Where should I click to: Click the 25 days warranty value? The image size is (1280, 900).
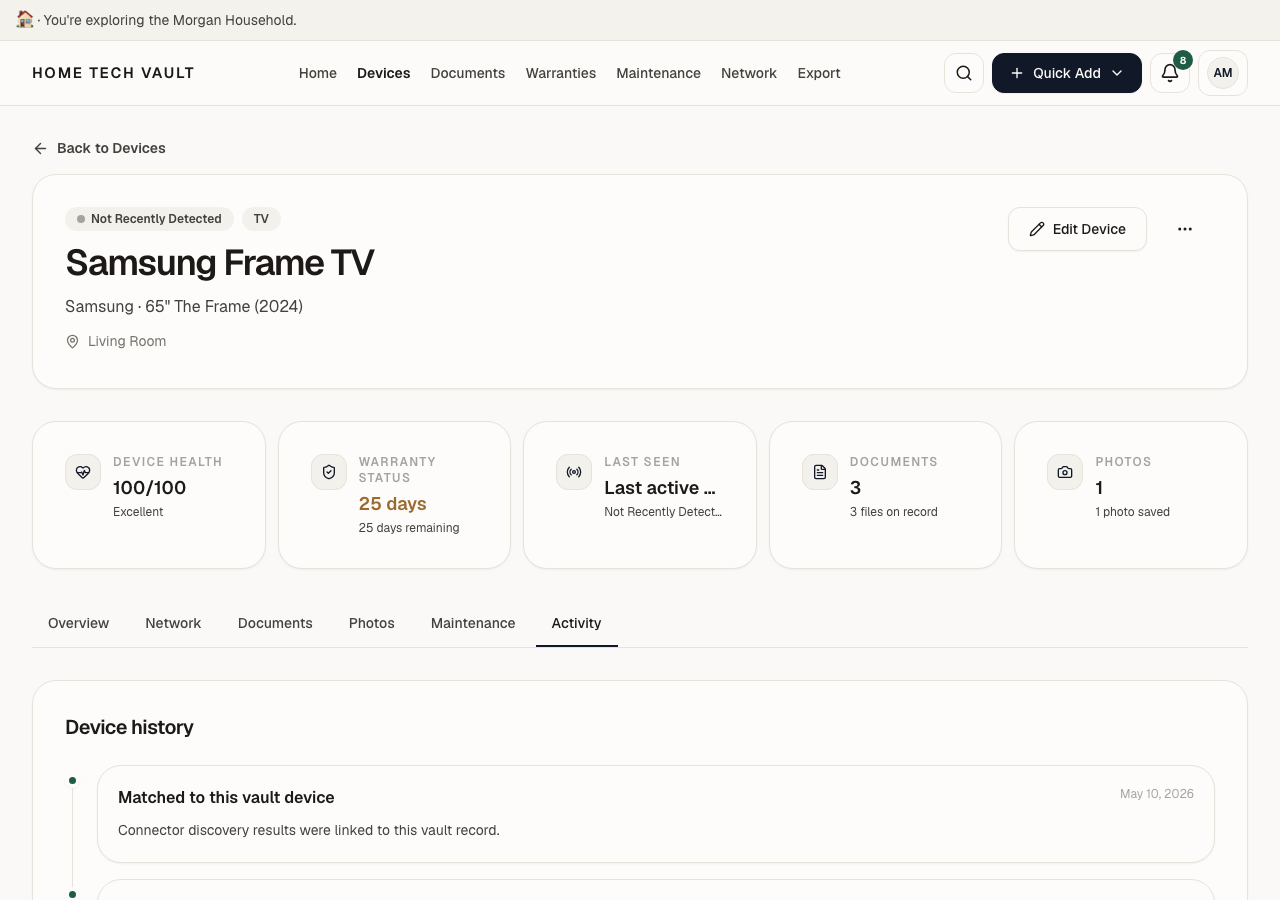click(x=393, y=504)
